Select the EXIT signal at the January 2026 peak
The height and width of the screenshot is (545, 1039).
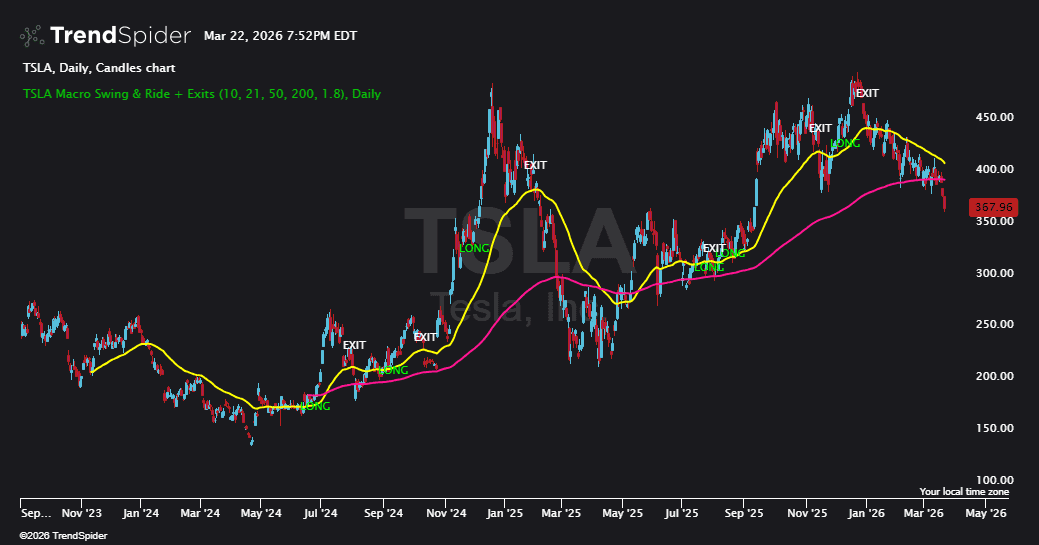867,93
